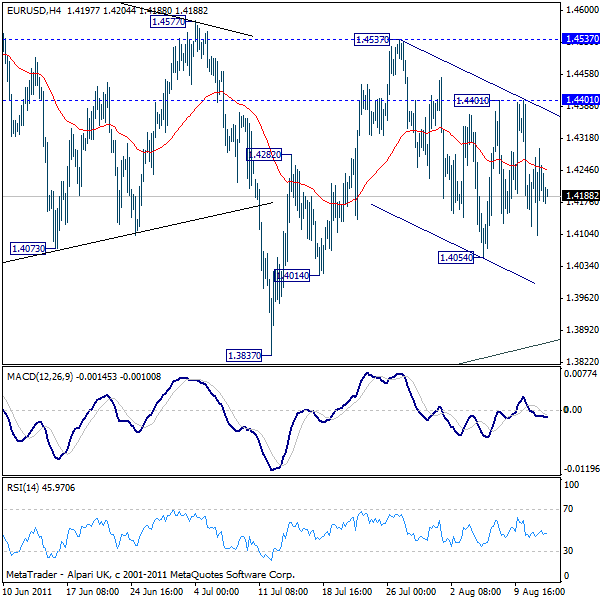The width and height of the screenshot is (600, 600).
Task: Click the 1.40730 price label
Action: point(27,248)
